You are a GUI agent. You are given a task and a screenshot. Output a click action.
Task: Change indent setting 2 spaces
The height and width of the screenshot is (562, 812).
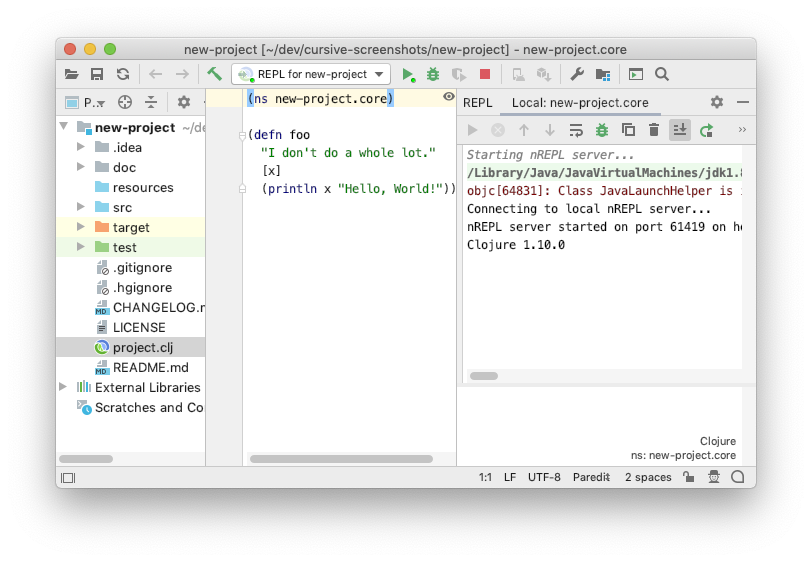(648, 477)
